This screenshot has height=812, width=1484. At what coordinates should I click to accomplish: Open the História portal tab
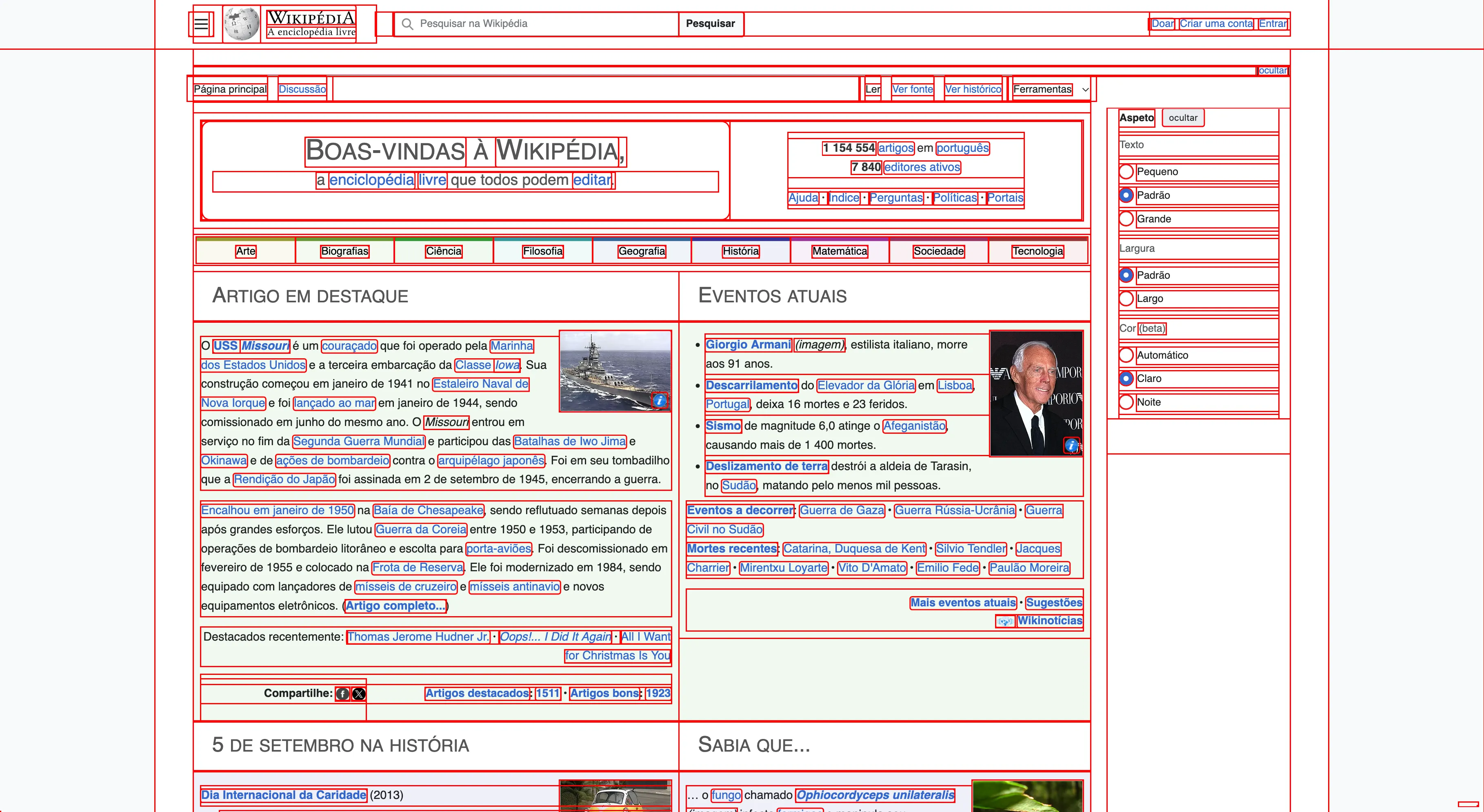741,251
